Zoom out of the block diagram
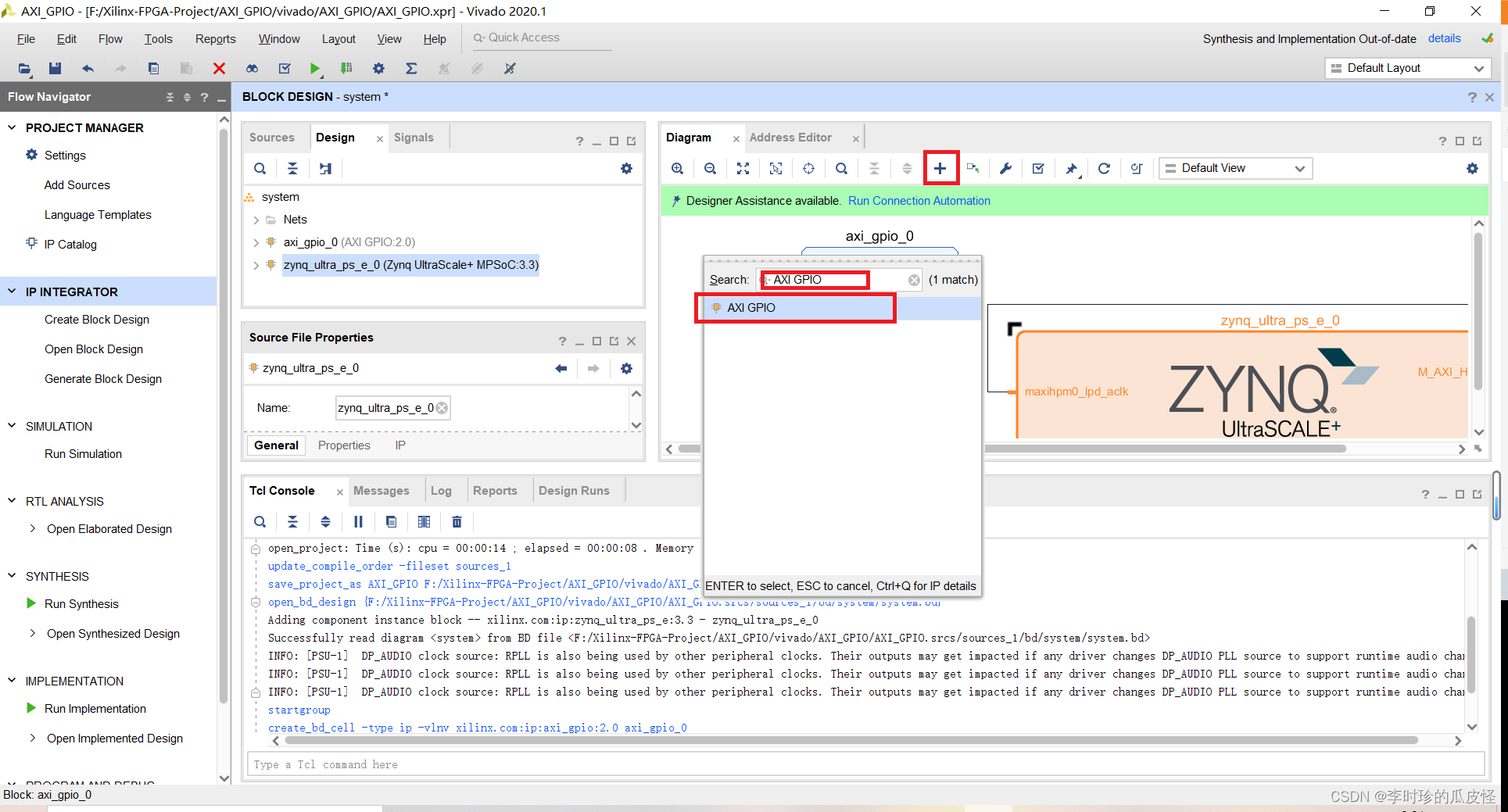This screenshot has height=812, width=1508. click(x=710, y=168)
